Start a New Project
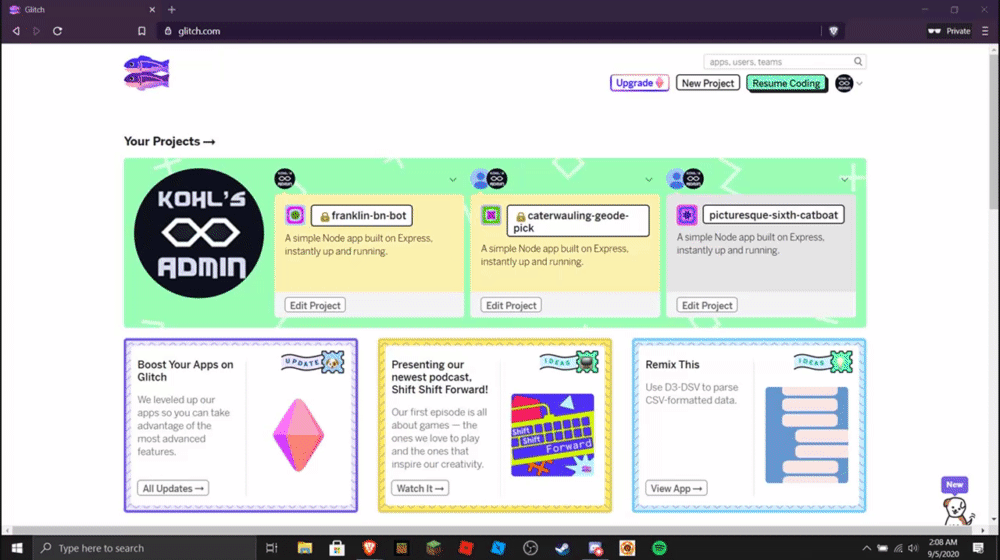 click(x=707, y=83)
